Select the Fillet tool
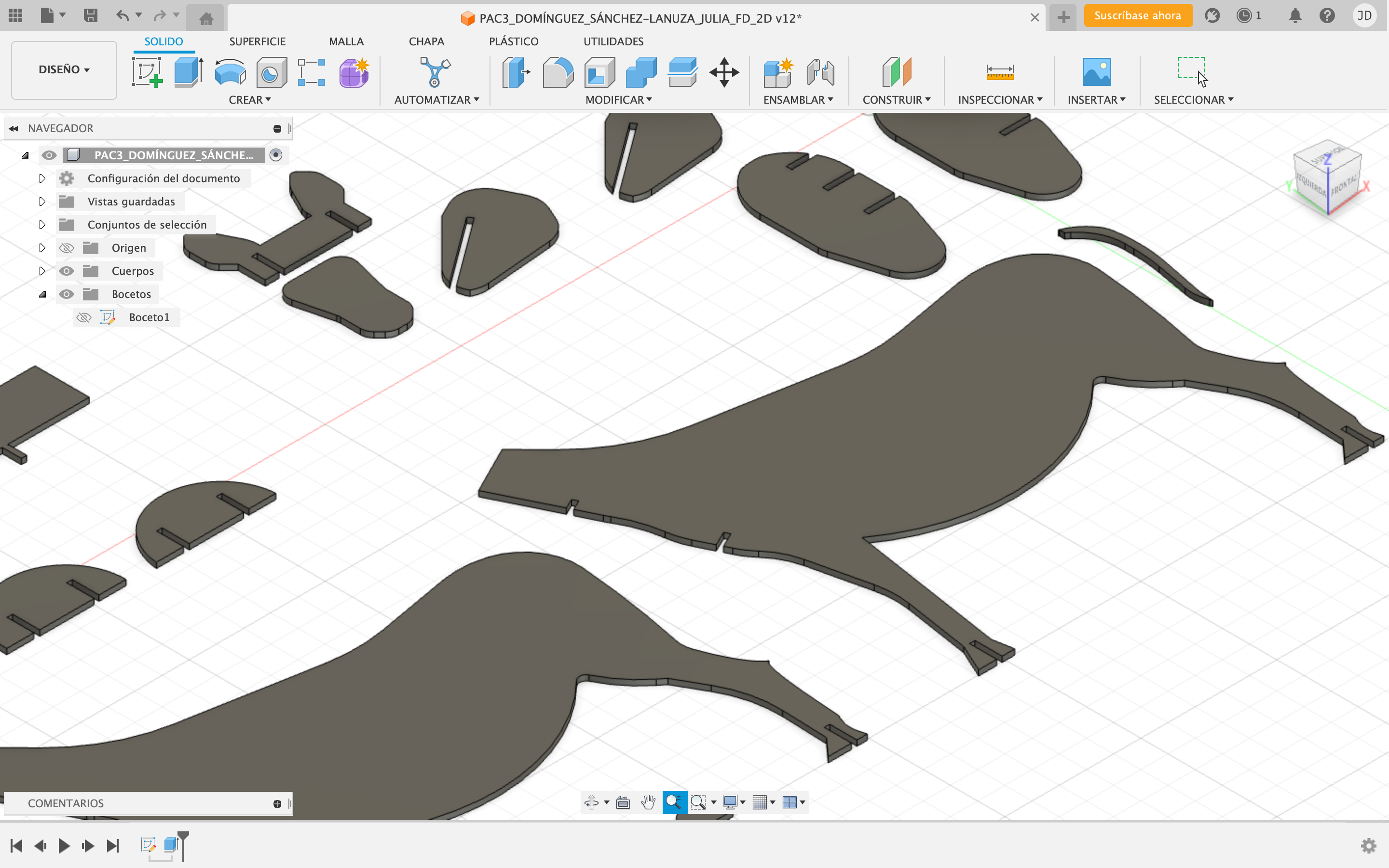 [558, 72]
